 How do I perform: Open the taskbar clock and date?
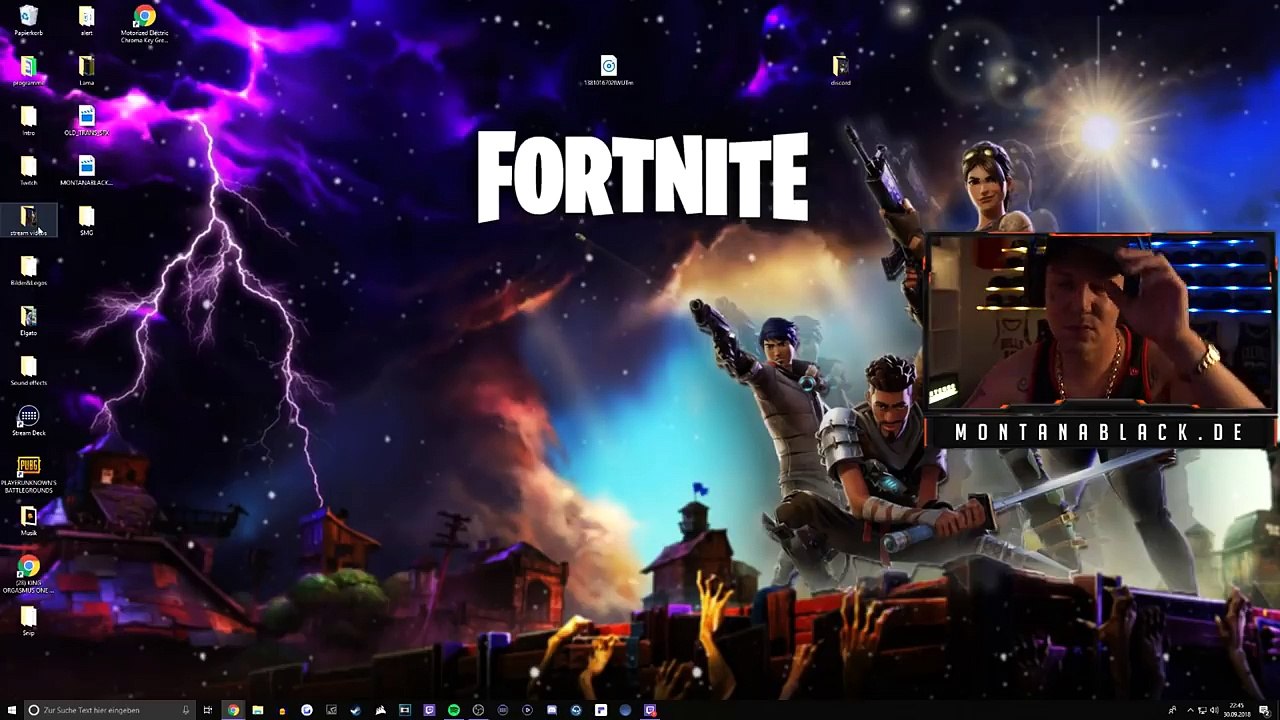tap(1237, 710)
